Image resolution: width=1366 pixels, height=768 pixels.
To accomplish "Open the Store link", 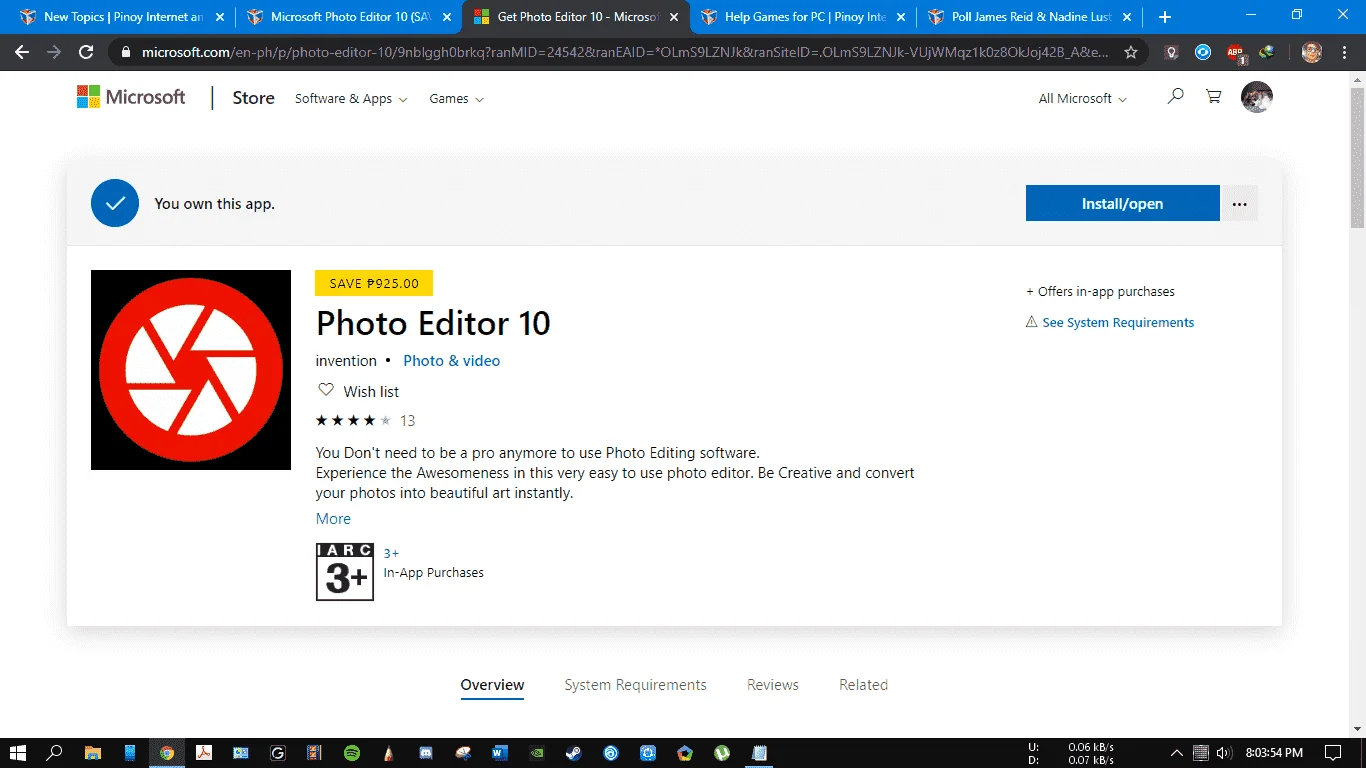I will click(x=253, y=97).
